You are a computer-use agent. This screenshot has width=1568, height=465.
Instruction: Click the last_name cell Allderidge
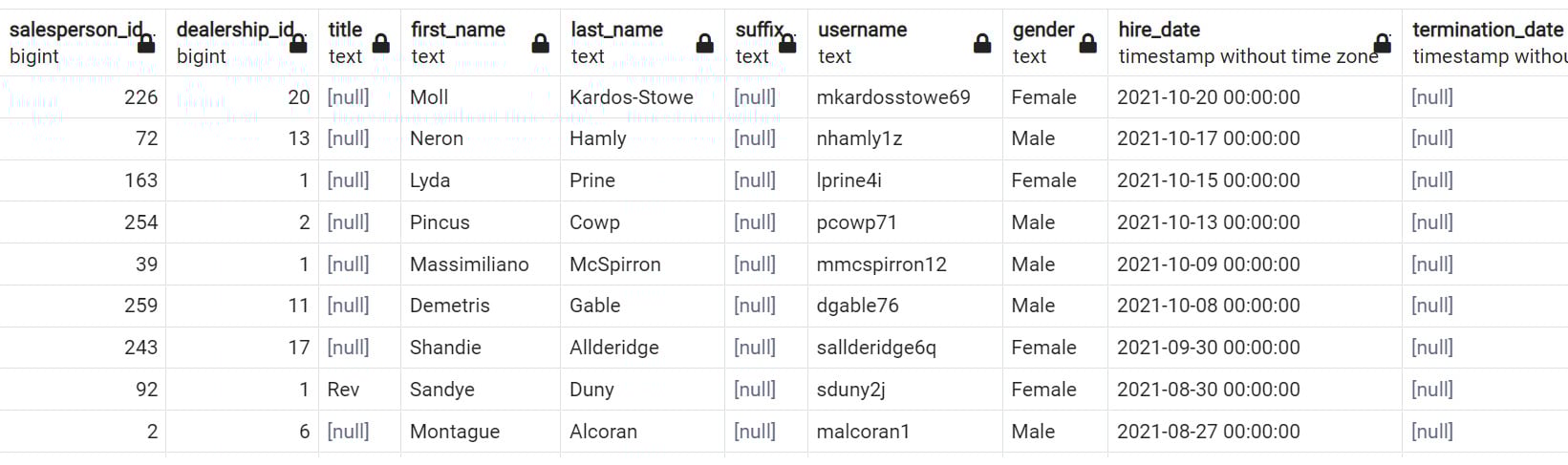(642, 348)
